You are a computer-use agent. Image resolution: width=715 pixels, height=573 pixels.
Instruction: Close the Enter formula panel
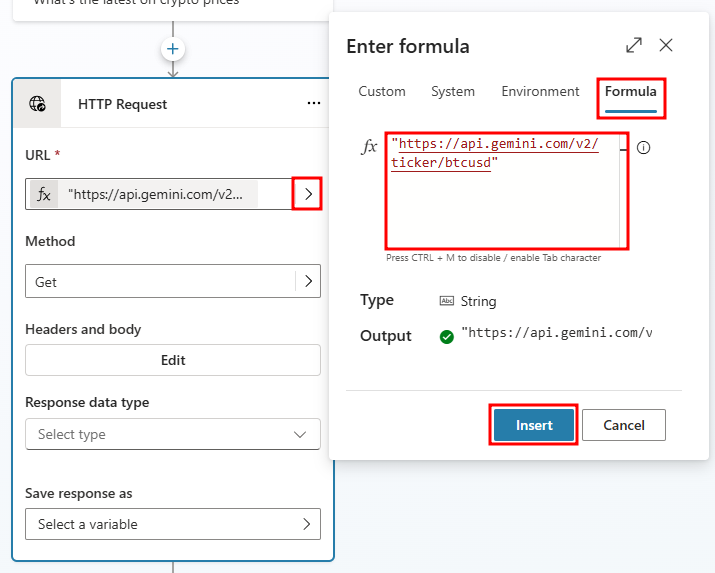point(666,45)
